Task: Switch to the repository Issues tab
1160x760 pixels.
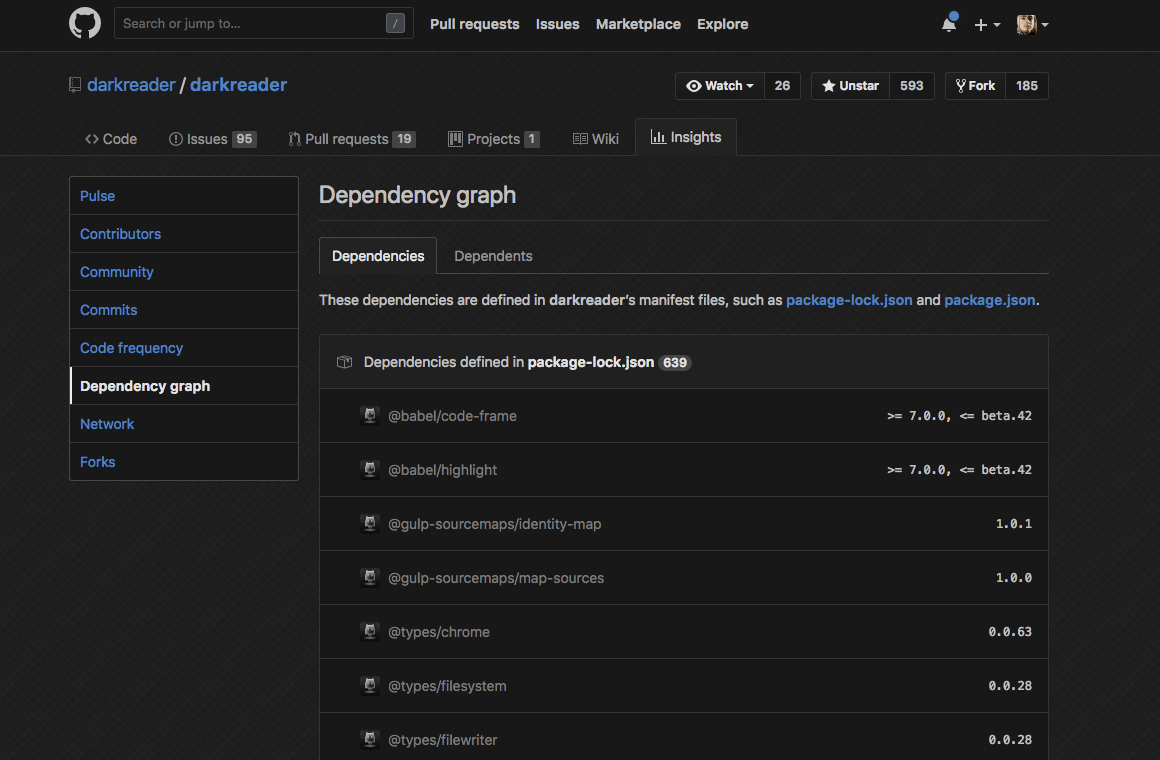Action: pos(212,139)
